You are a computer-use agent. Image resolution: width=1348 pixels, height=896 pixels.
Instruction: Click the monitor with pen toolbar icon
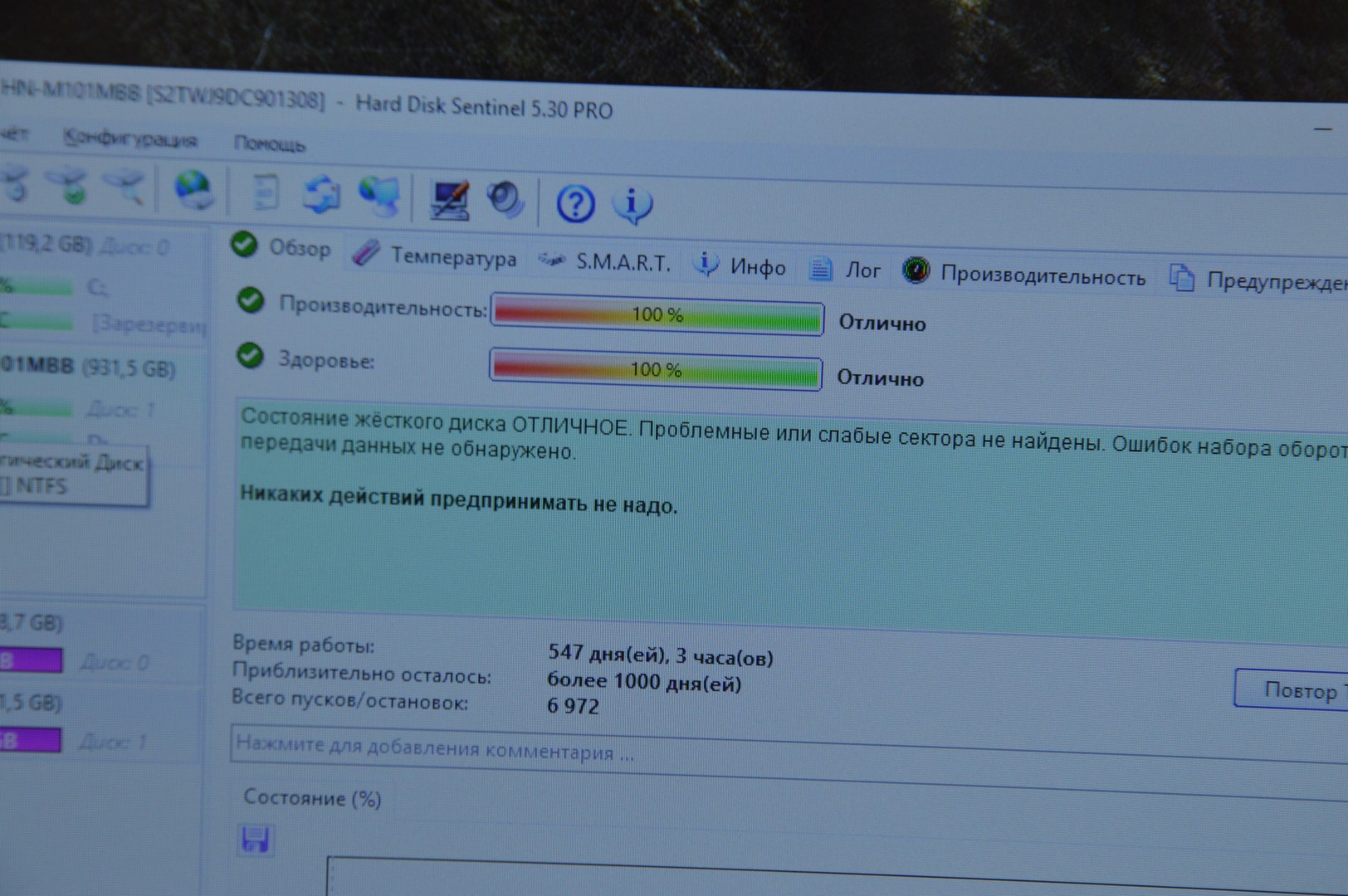pos(450,199)
